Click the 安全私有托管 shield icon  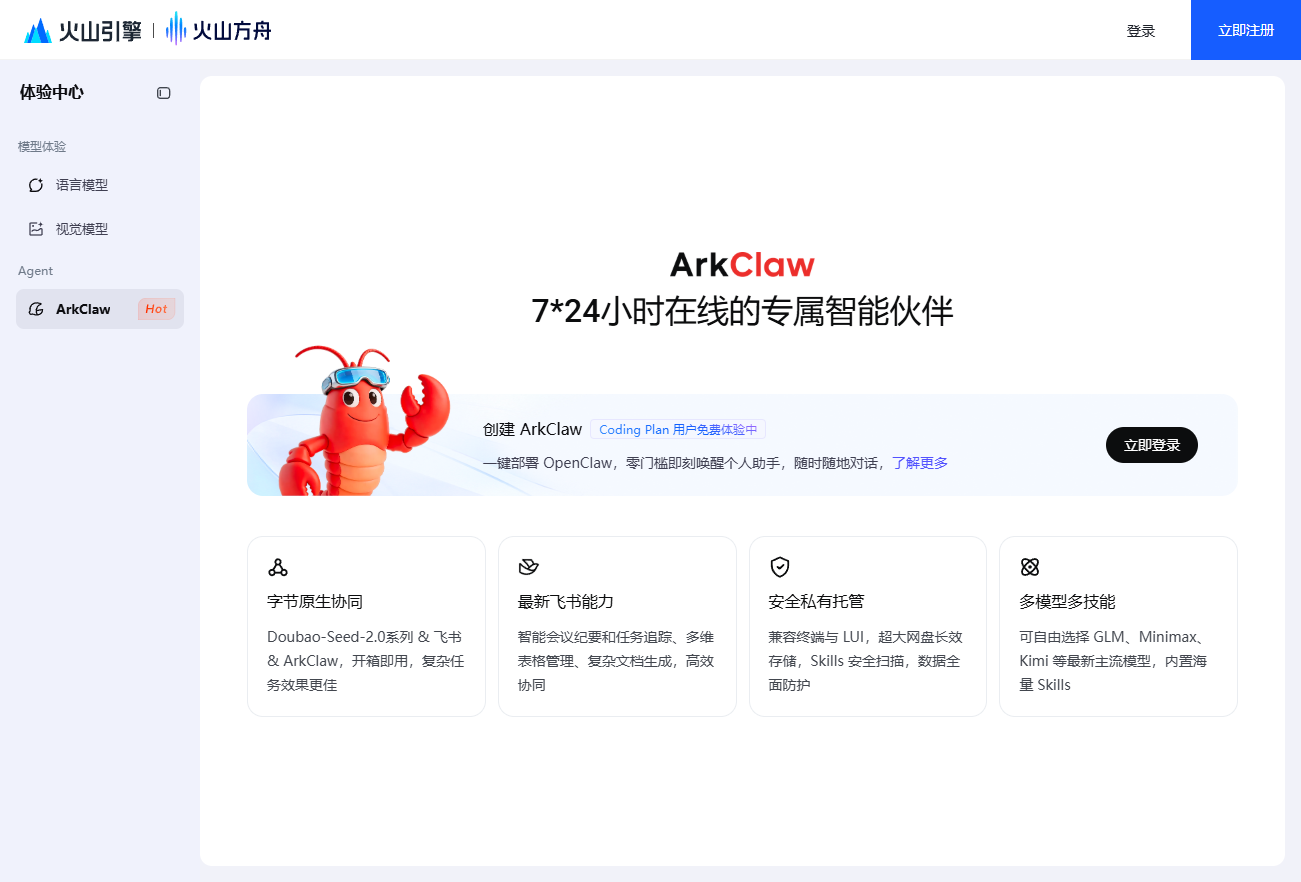tap(778, 566)
